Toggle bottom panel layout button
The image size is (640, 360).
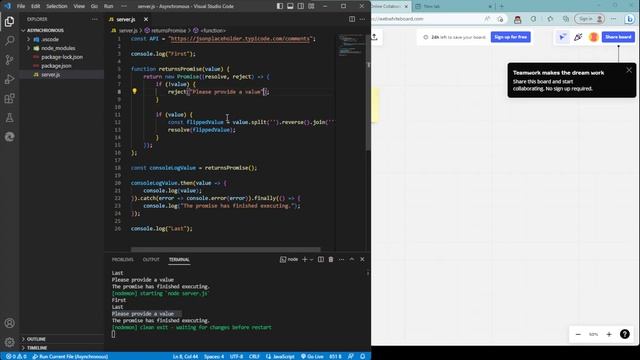(290, 6)
